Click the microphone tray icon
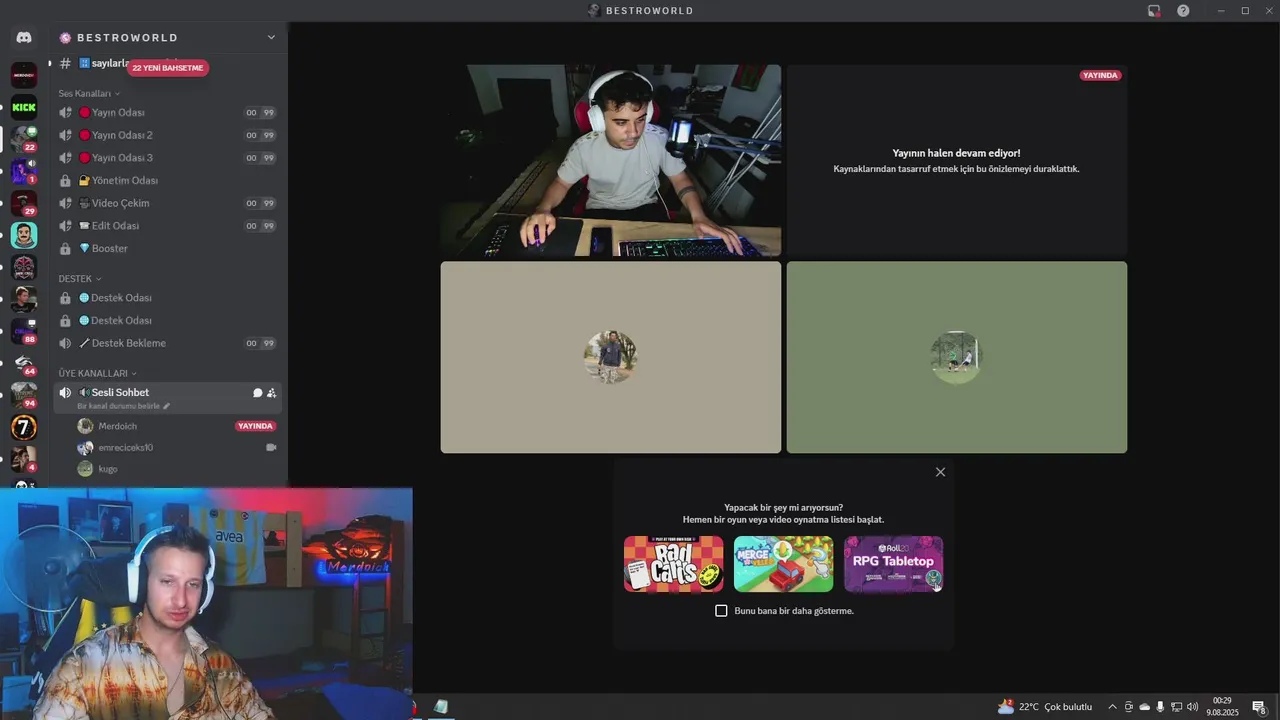This screenshot has height=720, width=1280. click(1160, 707)
